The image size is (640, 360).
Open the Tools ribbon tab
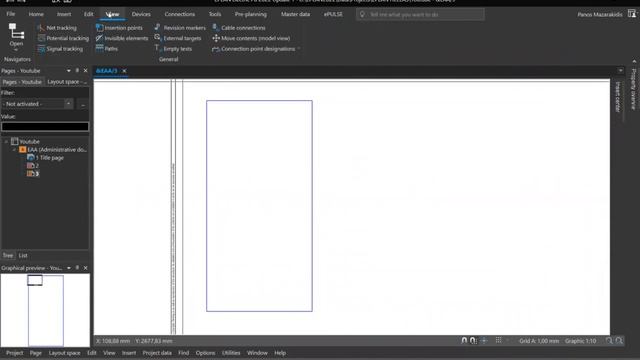pos(215,14)
